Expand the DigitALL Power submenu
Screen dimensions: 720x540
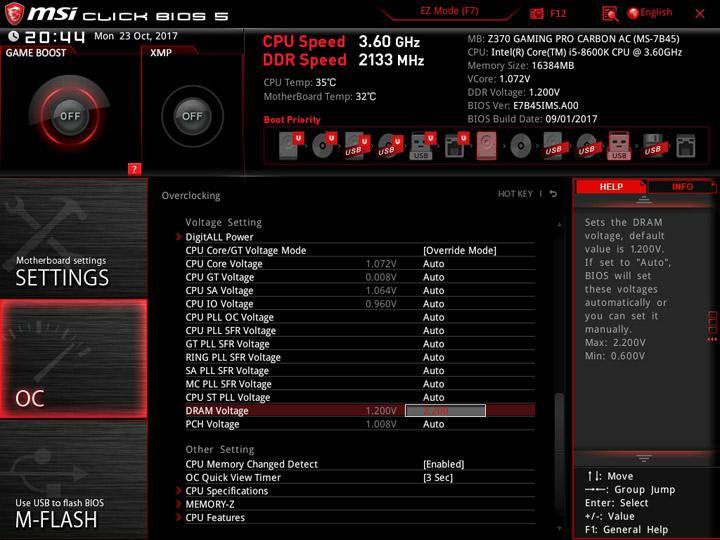[x=219, y=237]
